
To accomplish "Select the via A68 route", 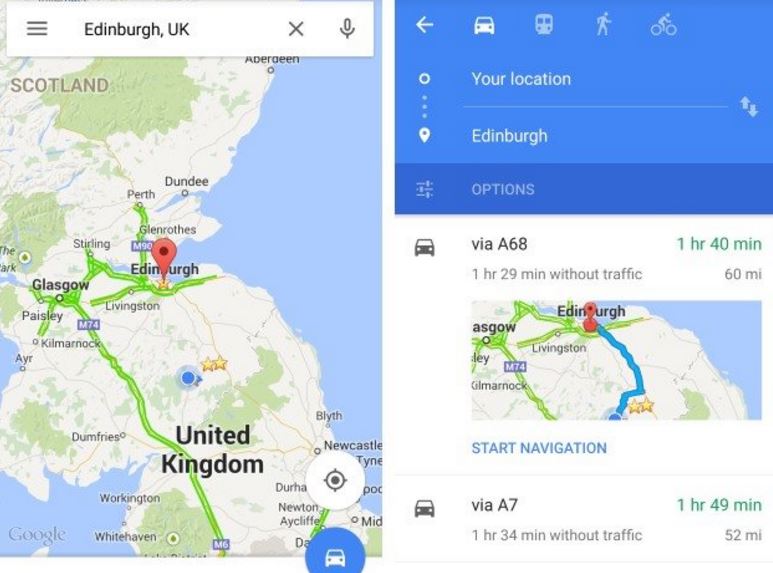I will (x=584, y=259).
